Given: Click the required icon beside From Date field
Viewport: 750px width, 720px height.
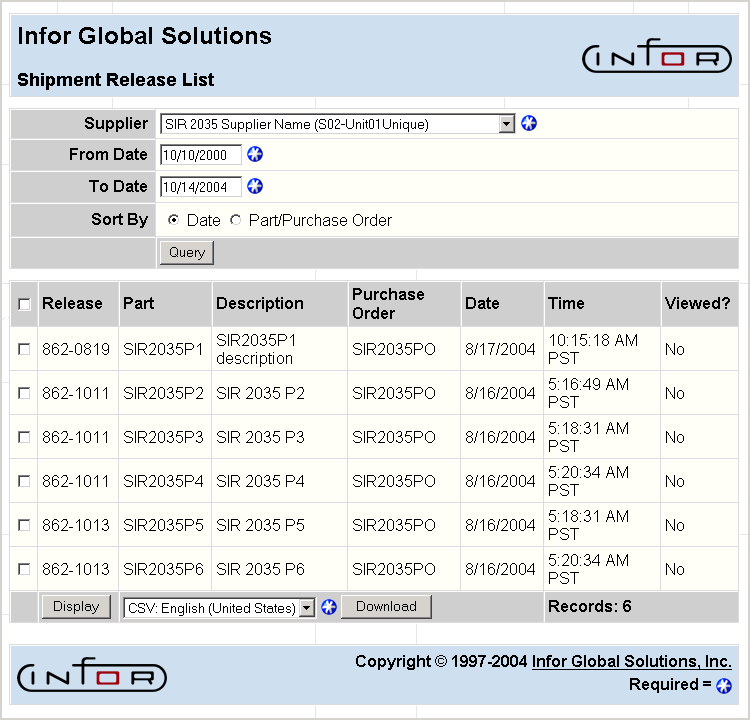Looking at the screenshot, I should (255, 154).
